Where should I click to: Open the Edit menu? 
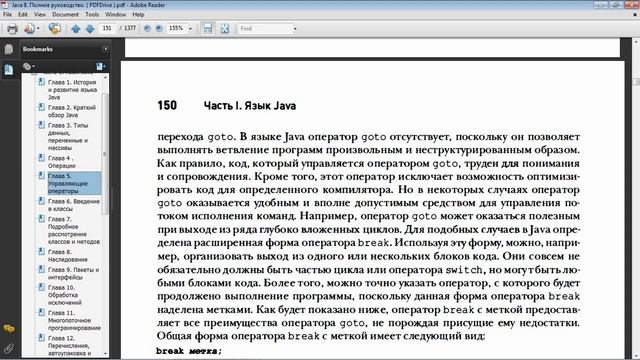pyautogui.click(x=23, y=14)
